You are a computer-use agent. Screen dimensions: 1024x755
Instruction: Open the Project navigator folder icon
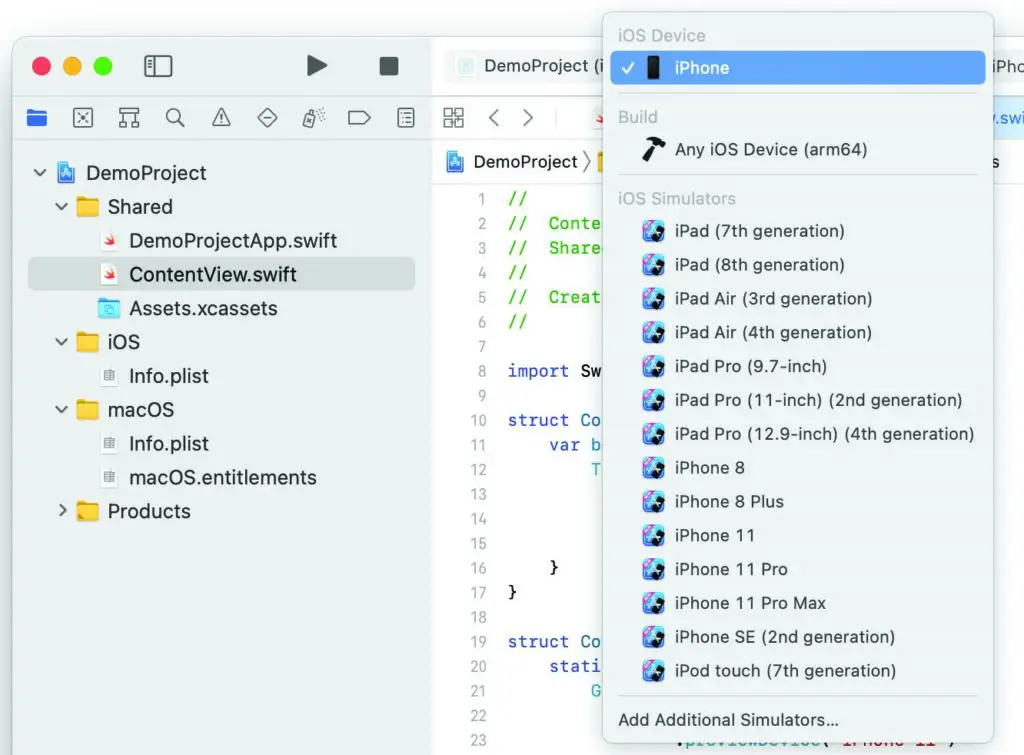click(37, 118)
